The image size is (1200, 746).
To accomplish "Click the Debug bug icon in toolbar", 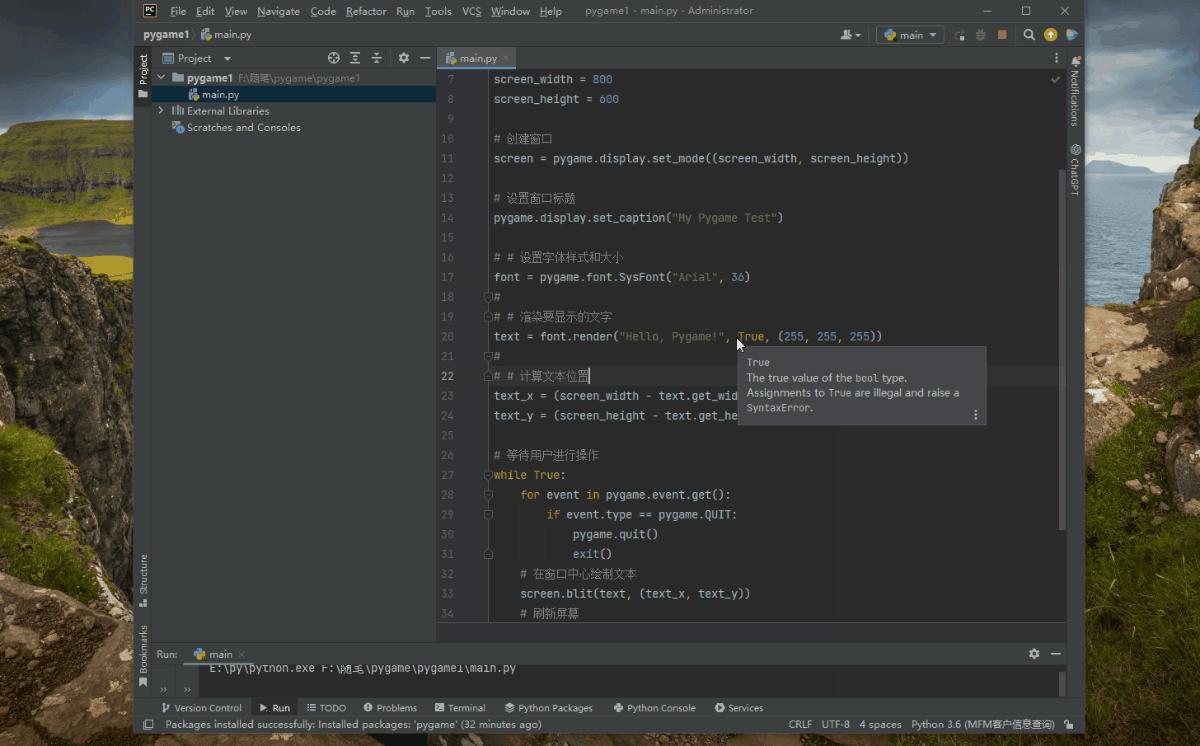I will click(x=980, y=35).
